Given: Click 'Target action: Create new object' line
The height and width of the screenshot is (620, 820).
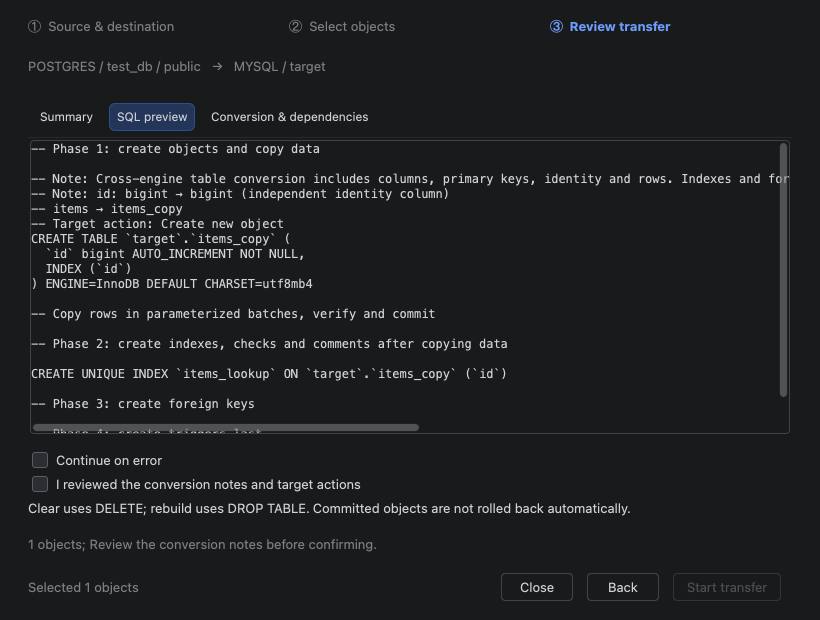Looking at the screenshot, I should (x=157, y=224).
